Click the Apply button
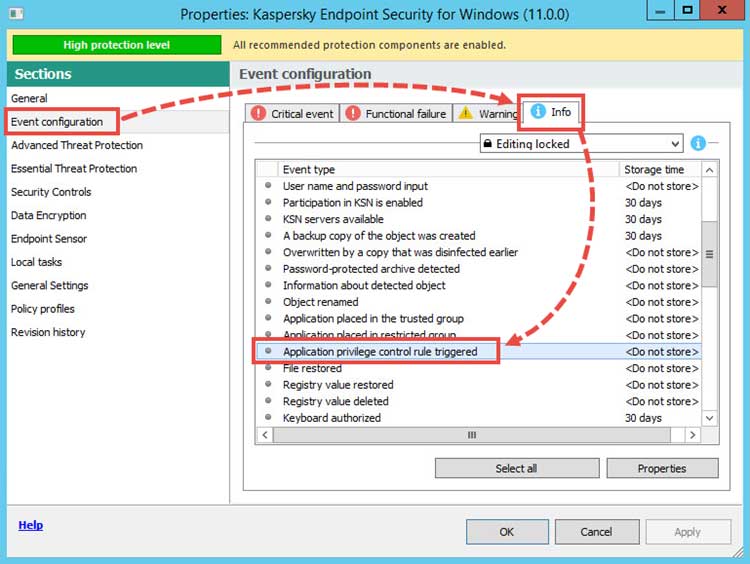 click(x=688, y=532)
